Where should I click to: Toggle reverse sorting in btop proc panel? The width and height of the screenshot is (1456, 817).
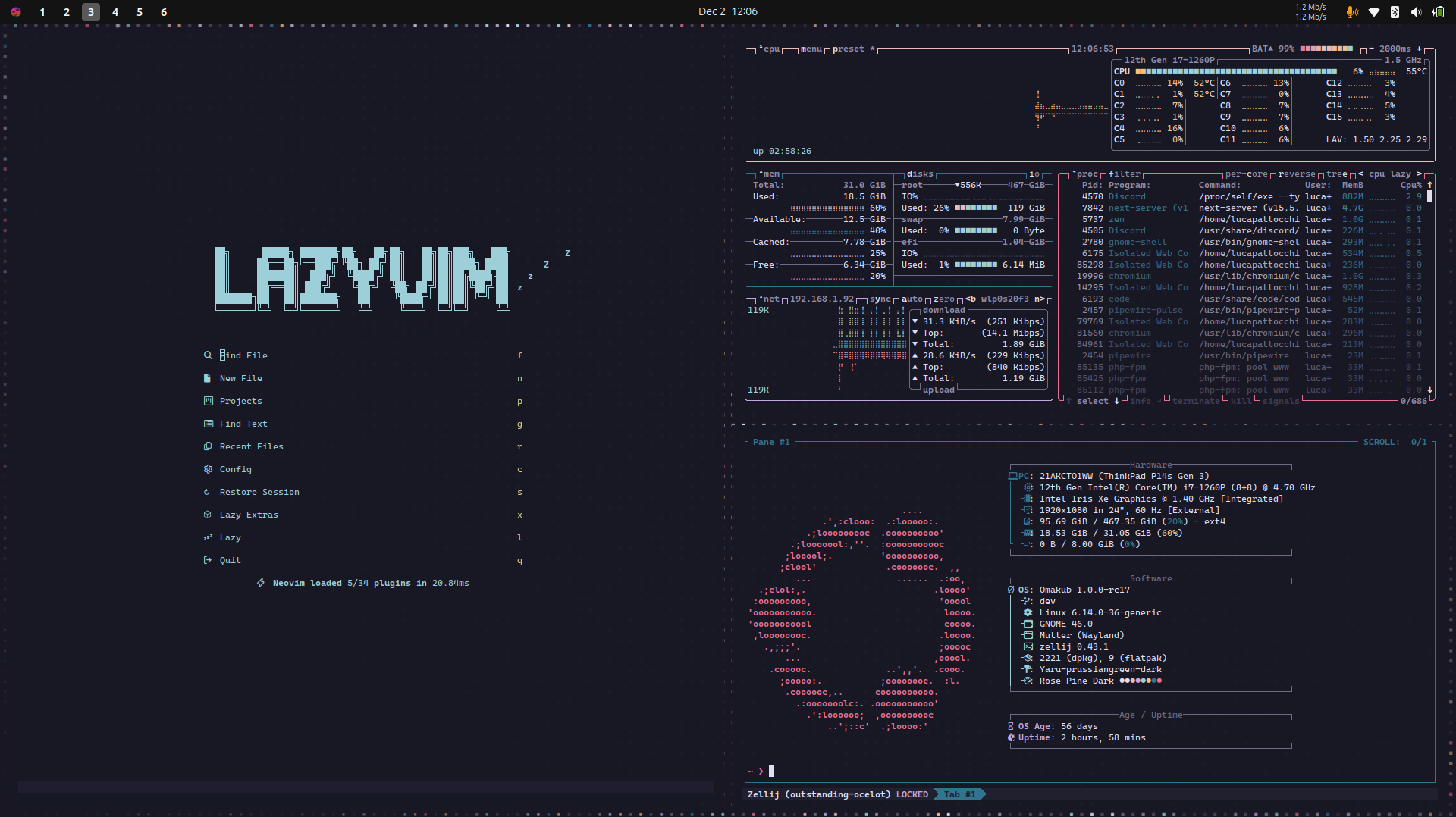1297,174
